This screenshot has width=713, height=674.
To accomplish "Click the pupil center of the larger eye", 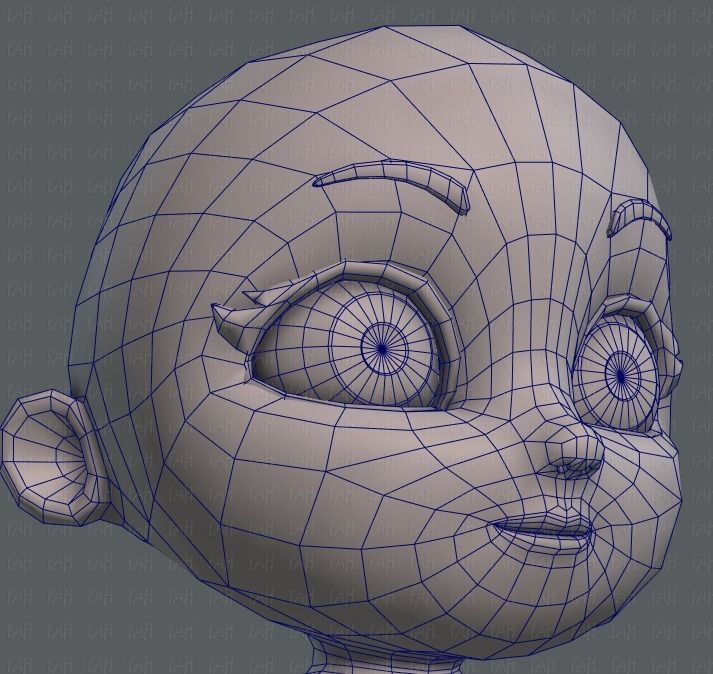I will coord(382,349).
